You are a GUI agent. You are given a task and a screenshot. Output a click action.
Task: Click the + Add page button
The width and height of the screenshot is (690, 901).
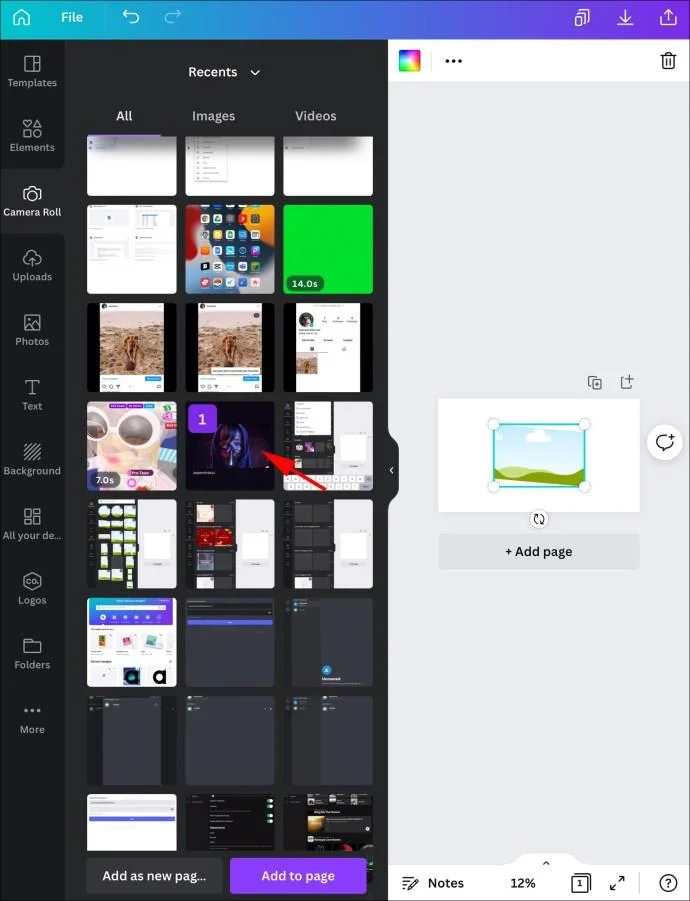coord(539,552)
